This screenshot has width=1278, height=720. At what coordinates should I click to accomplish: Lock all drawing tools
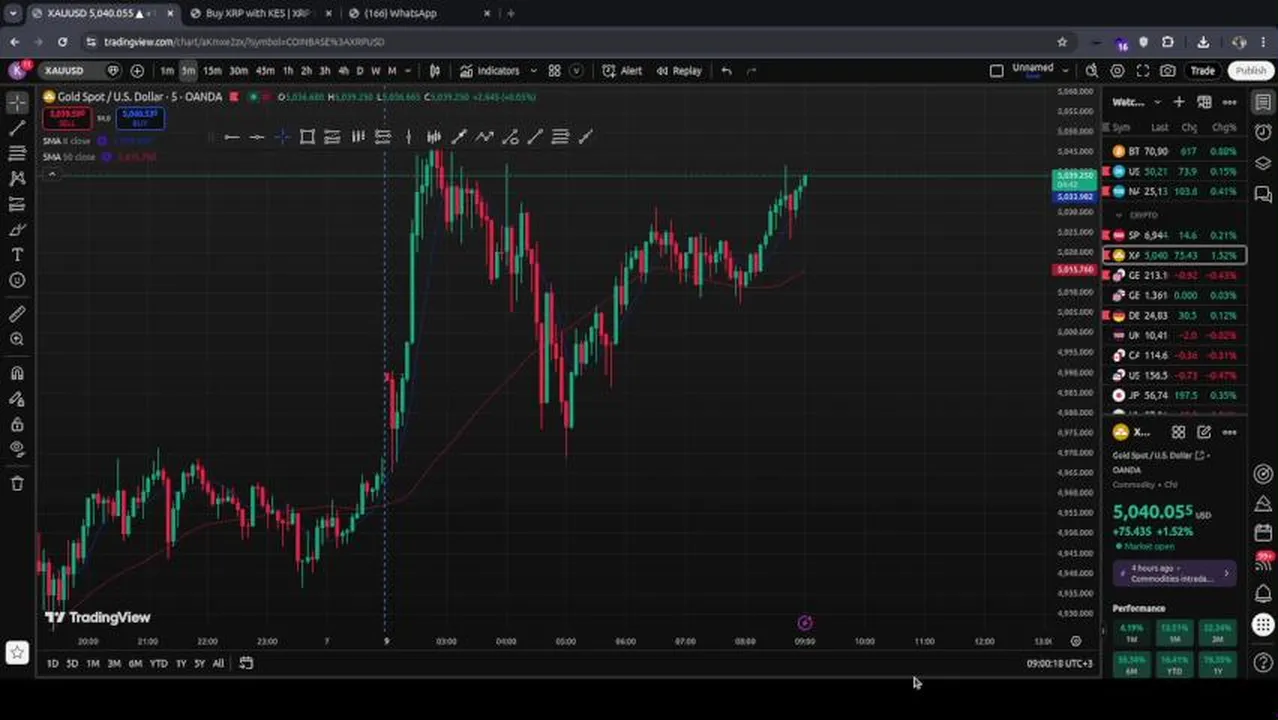tap(17, 424)
